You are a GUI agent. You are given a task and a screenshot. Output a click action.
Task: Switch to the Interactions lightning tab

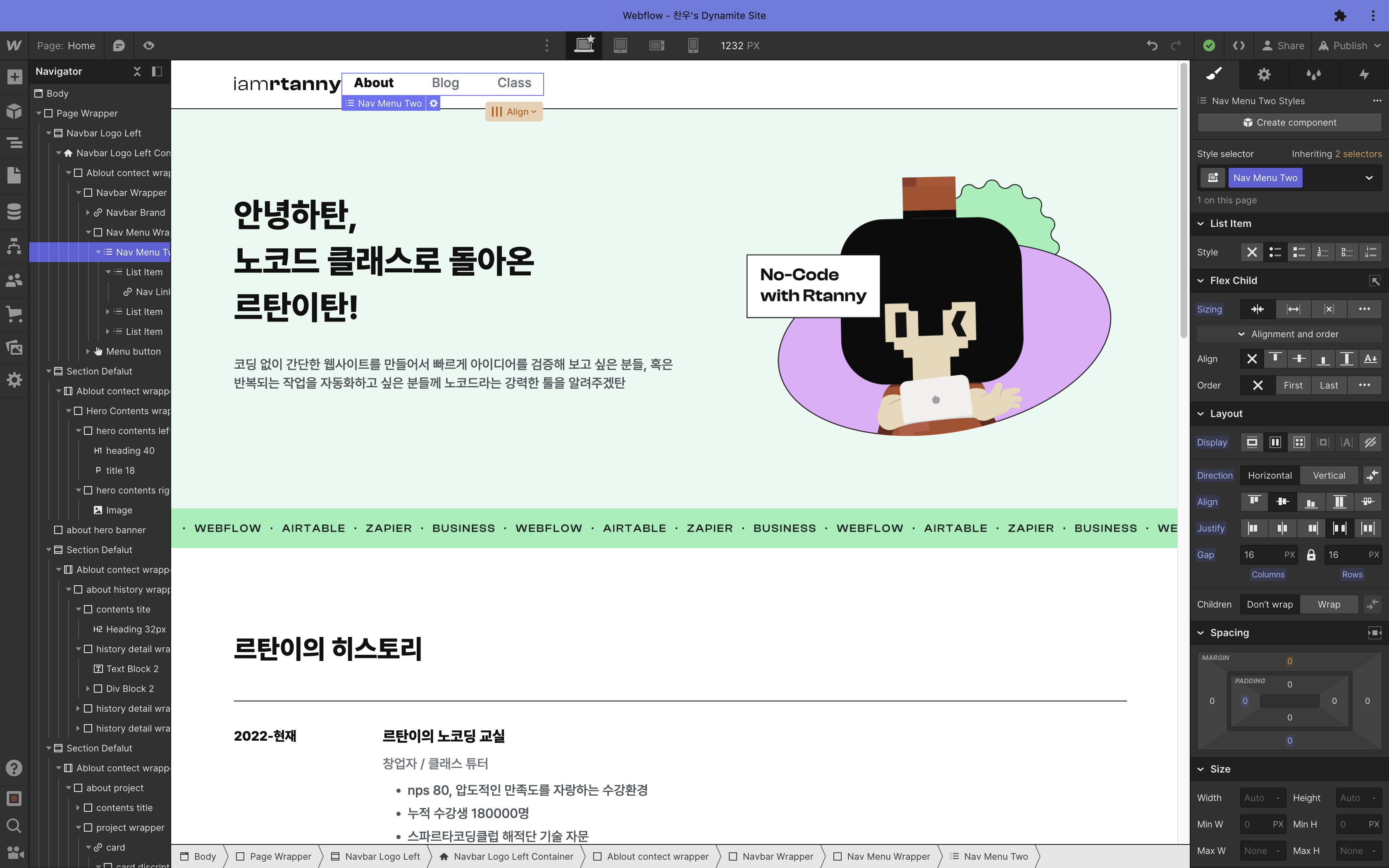(x=1364, y=75)
